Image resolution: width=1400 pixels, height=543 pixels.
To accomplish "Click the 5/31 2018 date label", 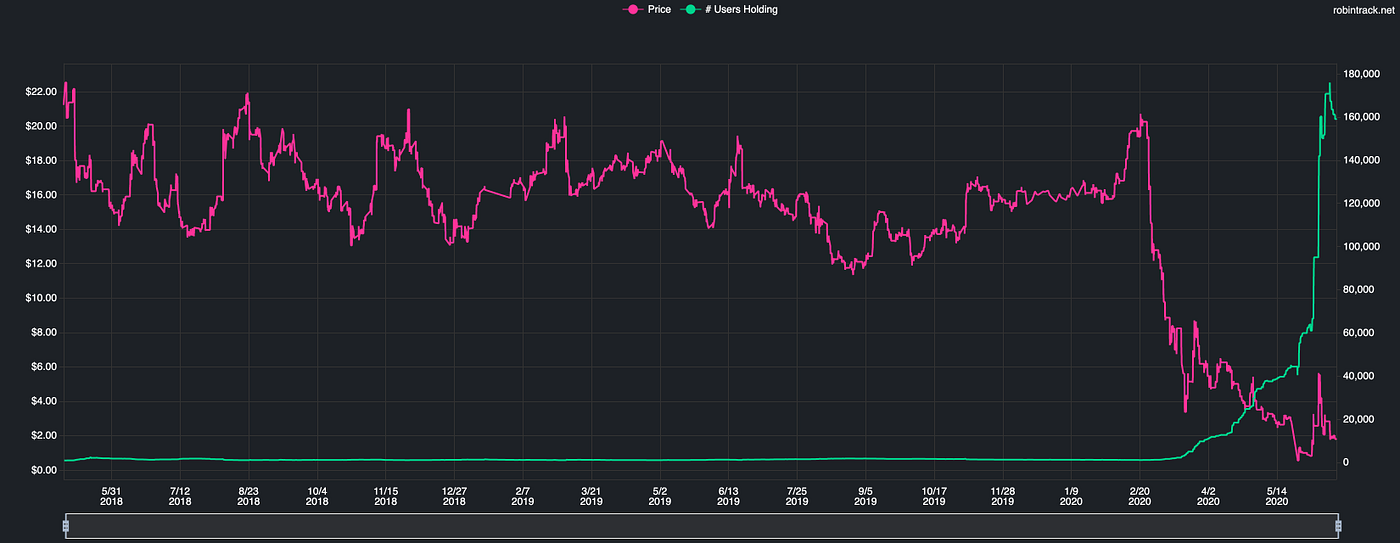I will pyautogui.click(x=112, y=496).
